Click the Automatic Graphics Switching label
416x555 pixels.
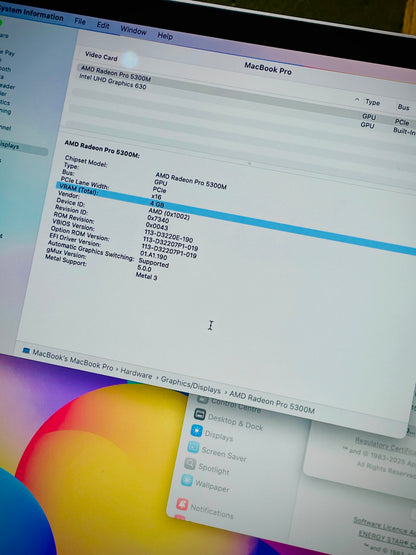91,251
